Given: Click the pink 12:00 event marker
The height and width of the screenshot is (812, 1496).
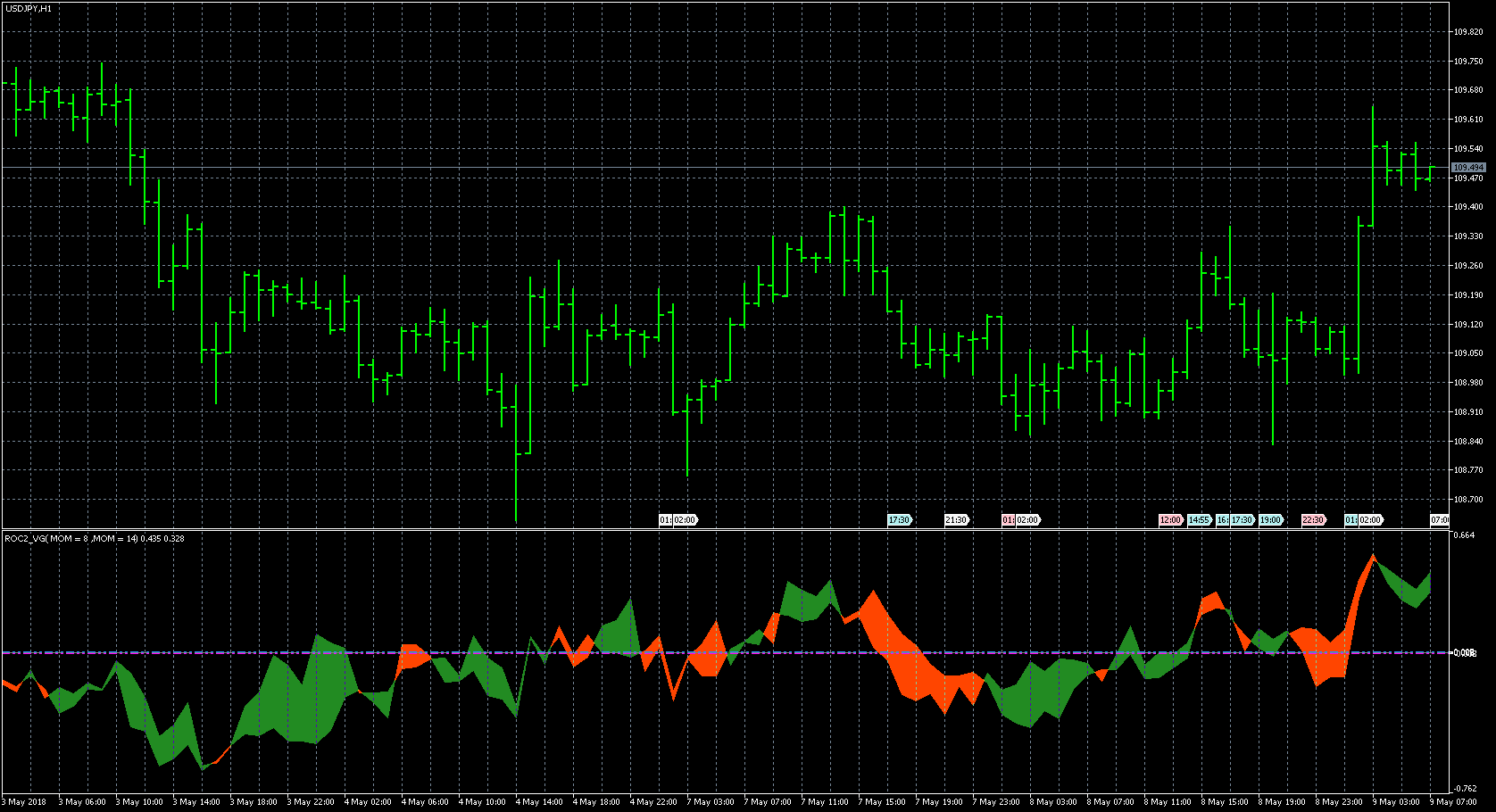Looking at the screenshot, I should [1169, 520].
